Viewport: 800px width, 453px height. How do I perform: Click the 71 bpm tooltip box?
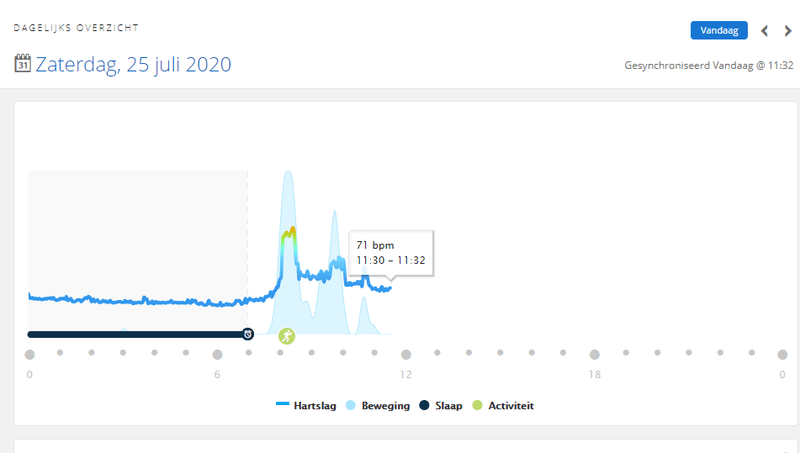click(391, 250)
